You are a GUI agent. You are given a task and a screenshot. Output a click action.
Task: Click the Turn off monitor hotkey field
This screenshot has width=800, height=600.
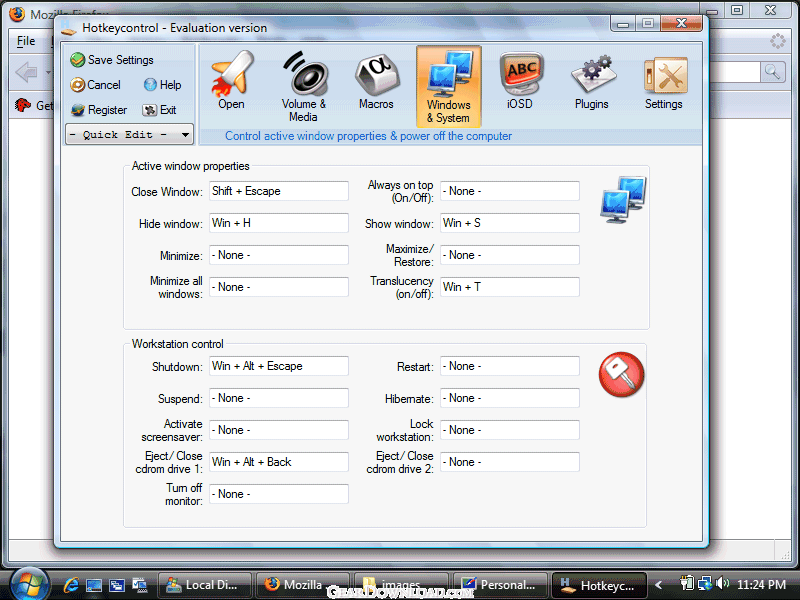click(x=279, y=494)
